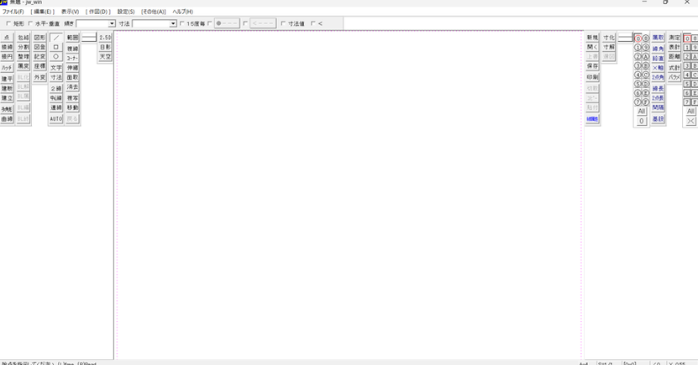Open the 図形 figure library tool
Screen dimensions: 698x365
40,38
